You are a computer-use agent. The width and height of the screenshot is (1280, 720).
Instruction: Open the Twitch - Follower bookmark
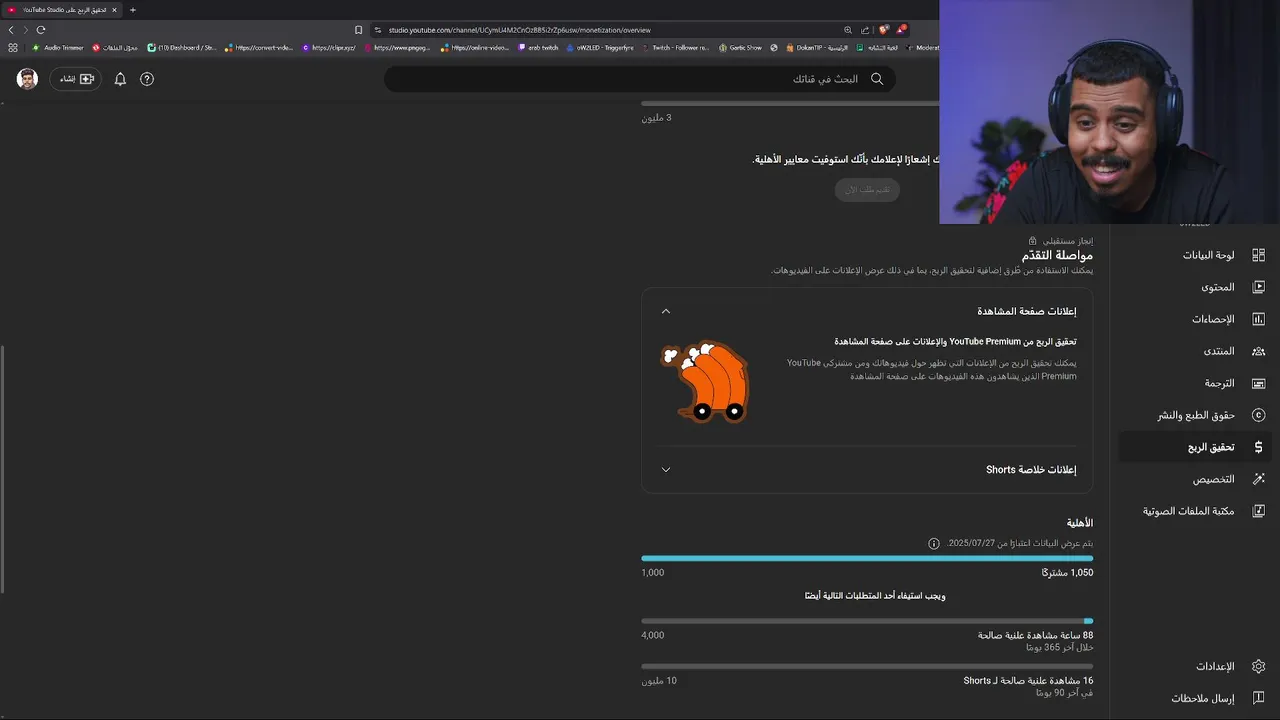point(675,47)
